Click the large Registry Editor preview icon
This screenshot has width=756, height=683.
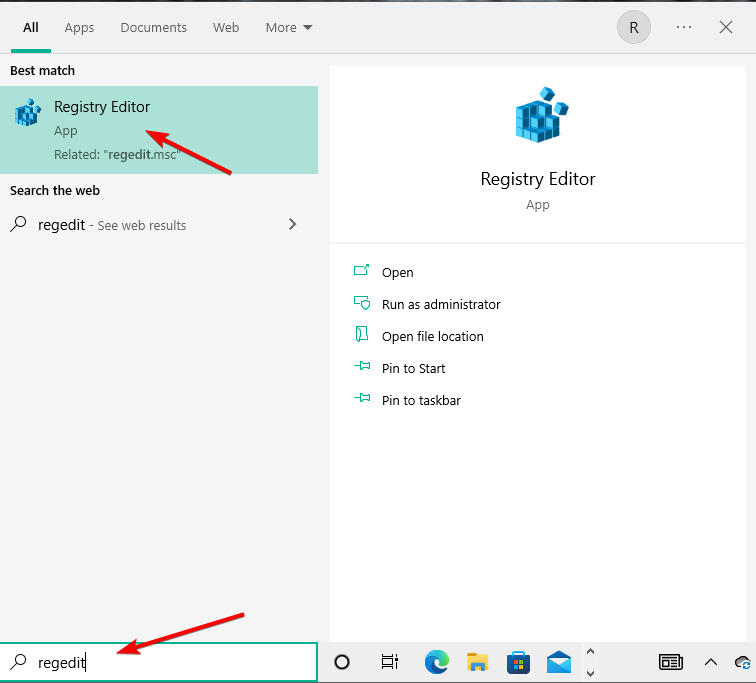coord(541,115)
